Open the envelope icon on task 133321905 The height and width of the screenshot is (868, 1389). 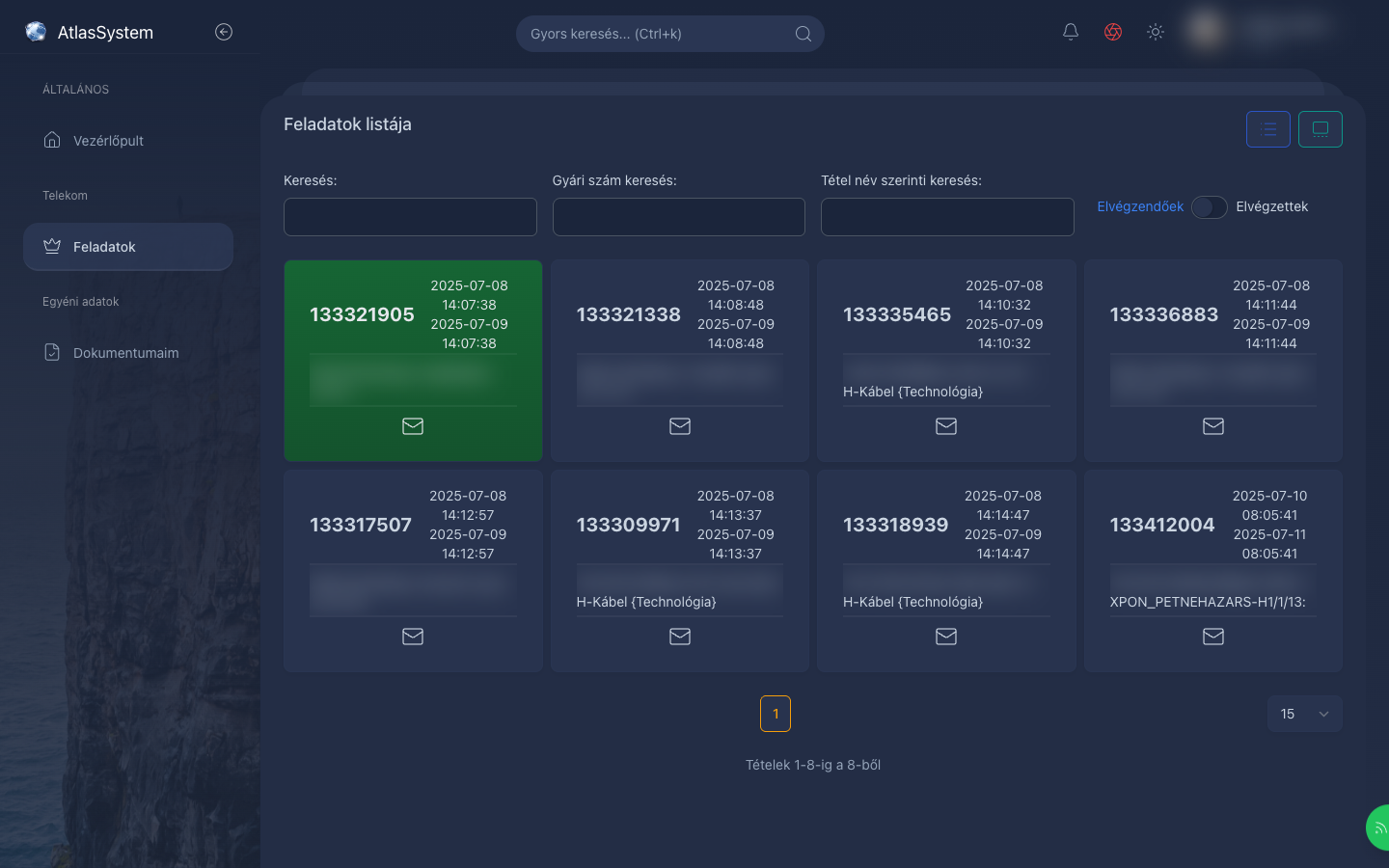pyautogui.click(x=413, y=426)
